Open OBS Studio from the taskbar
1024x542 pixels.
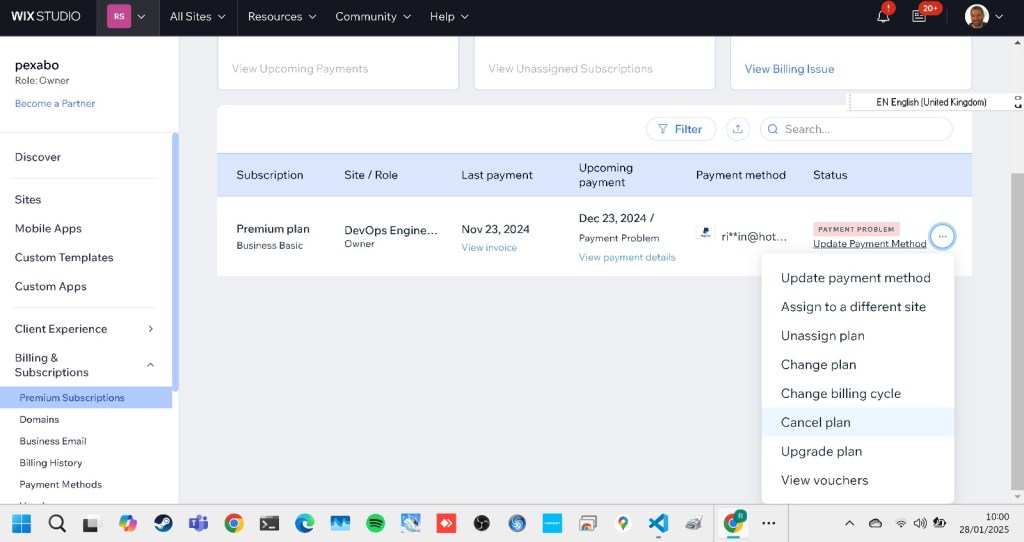pyautogui.click(x=481, y=523)
